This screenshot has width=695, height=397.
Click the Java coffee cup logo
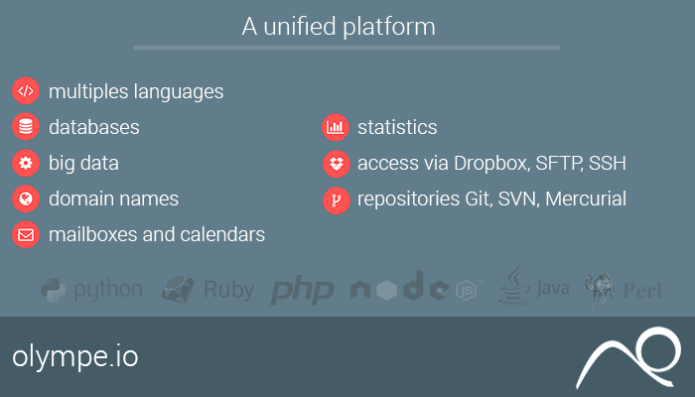point(534,285)
